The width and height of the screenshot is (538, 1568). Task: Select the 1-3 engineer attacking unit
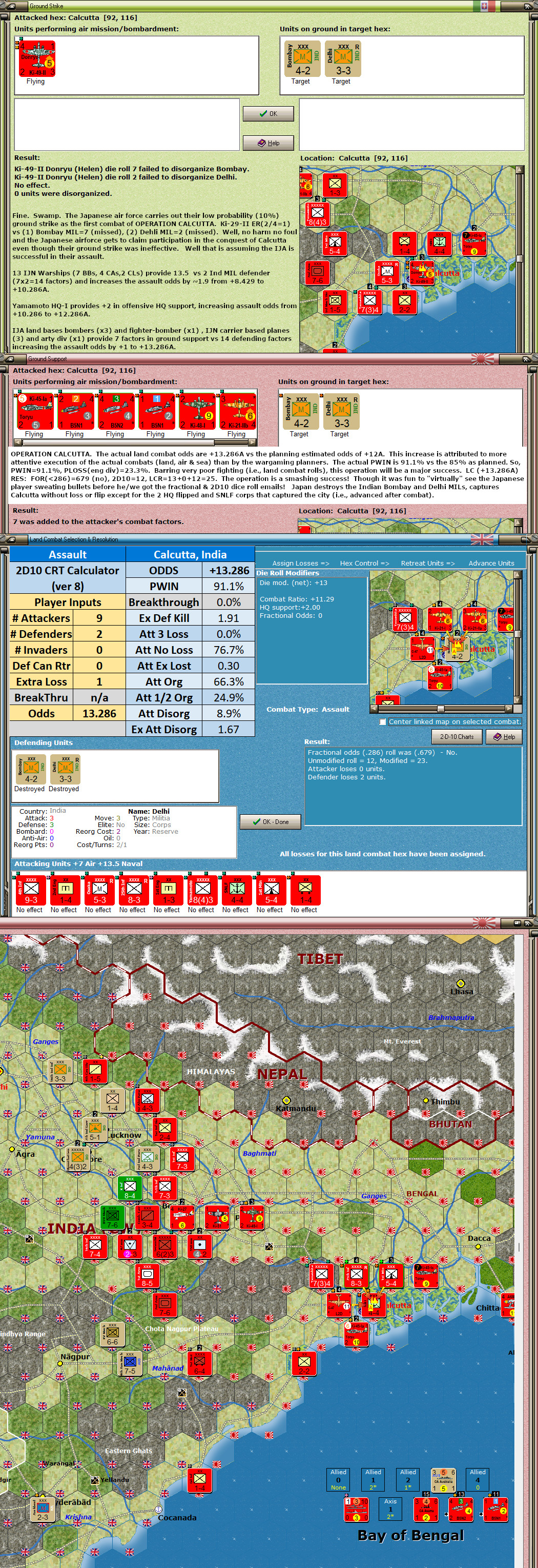[168, 891]
